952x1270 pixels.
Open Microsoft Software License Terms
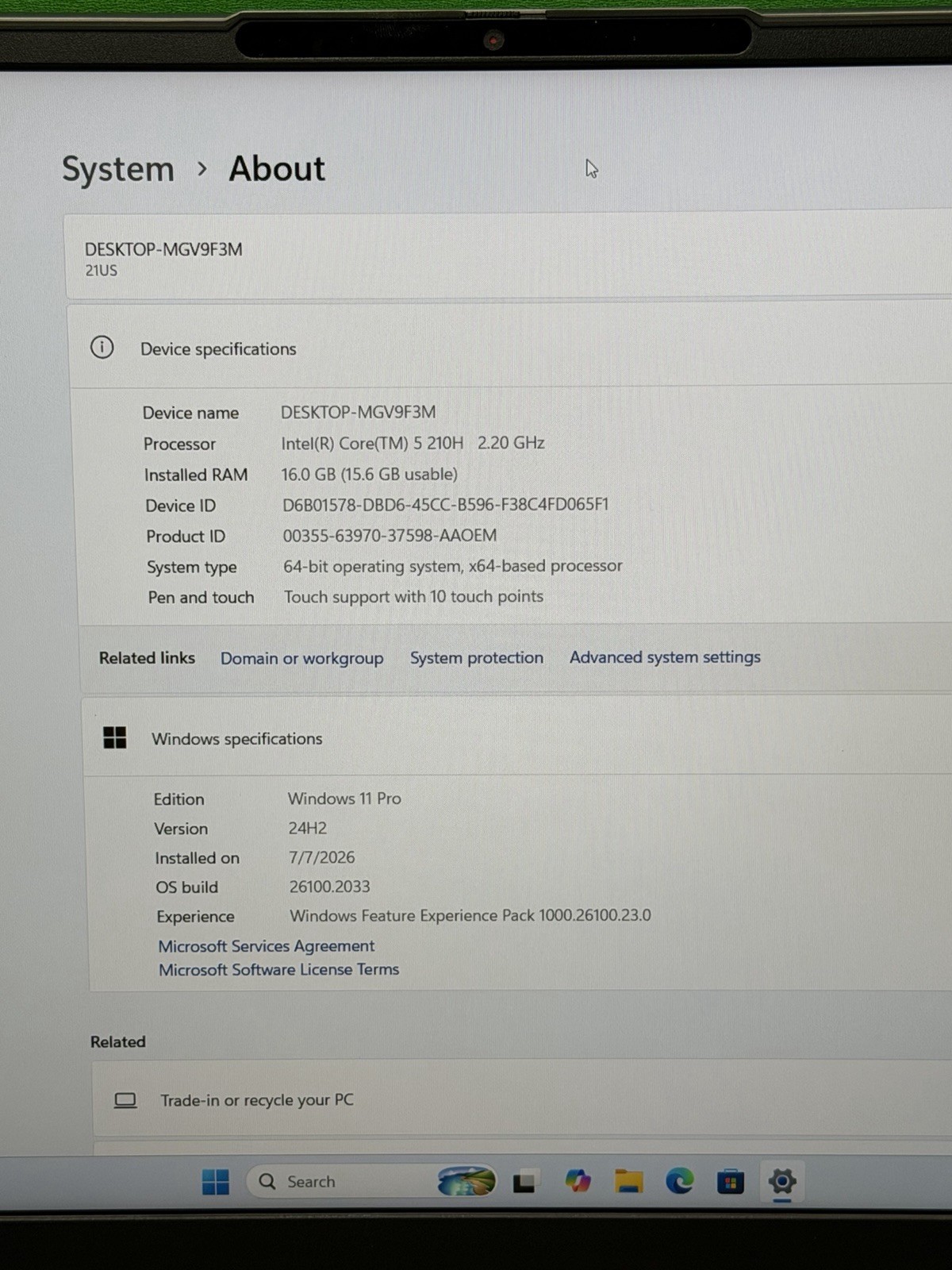click(278, 969)
